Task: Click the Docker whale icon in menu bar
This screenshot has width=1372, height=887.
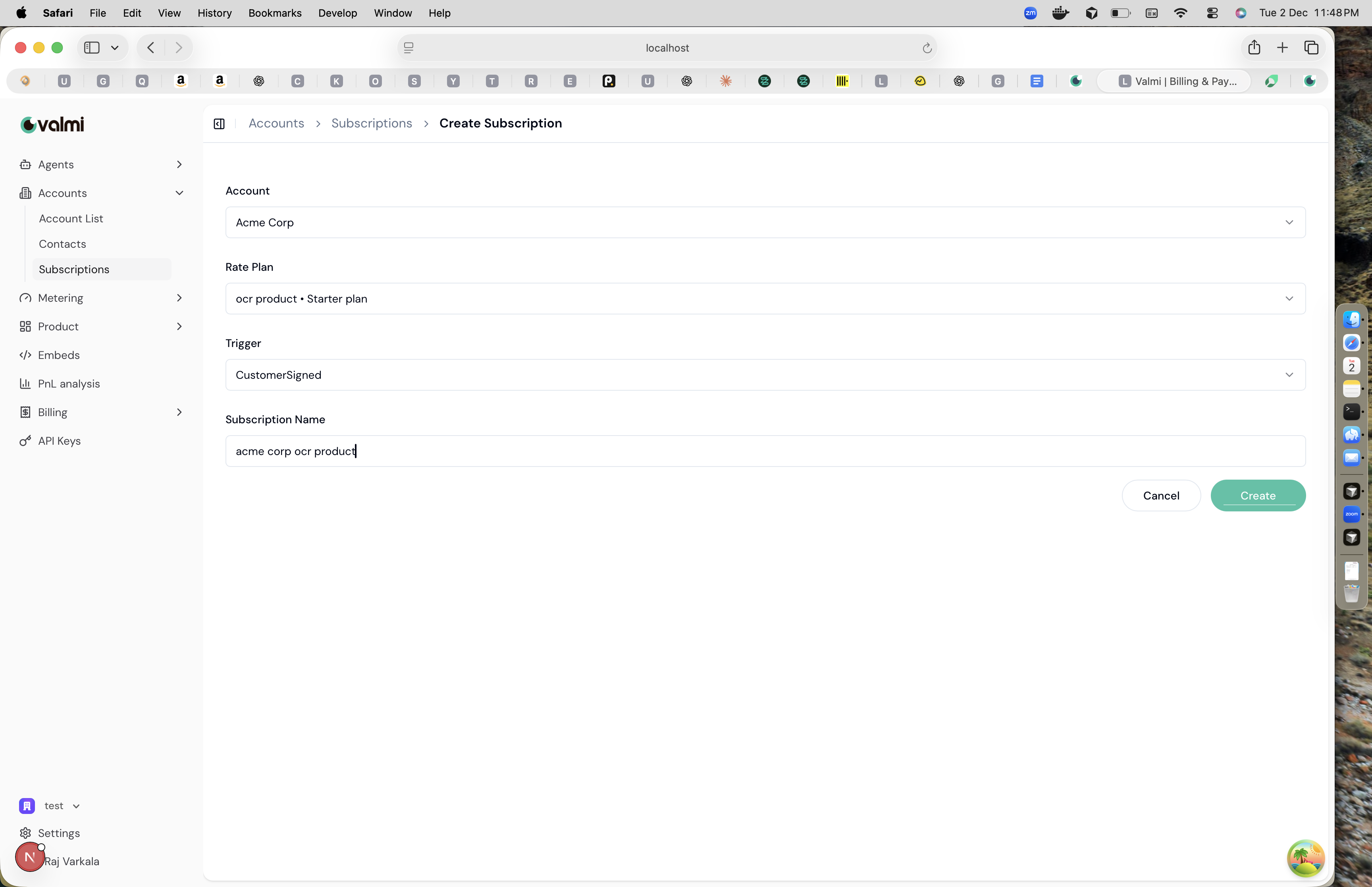Action: click(x=1060, y=12)
